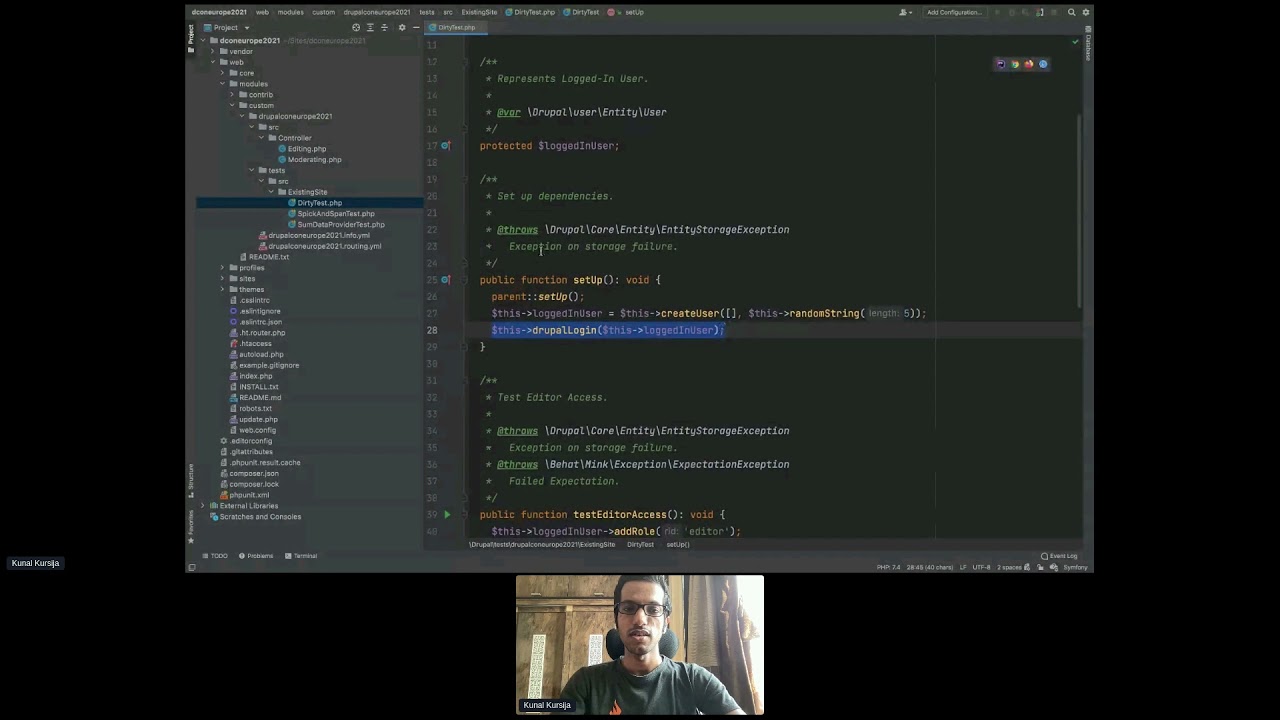This screenshot has width=1280, height=720.
Task: Expand the profiles folder
Action: click(222, 268)
